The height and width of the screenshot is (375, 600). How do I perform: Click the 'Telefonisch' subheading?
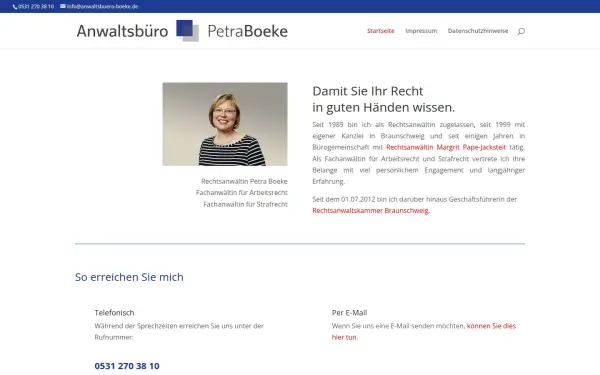click(x=114, y=313)
